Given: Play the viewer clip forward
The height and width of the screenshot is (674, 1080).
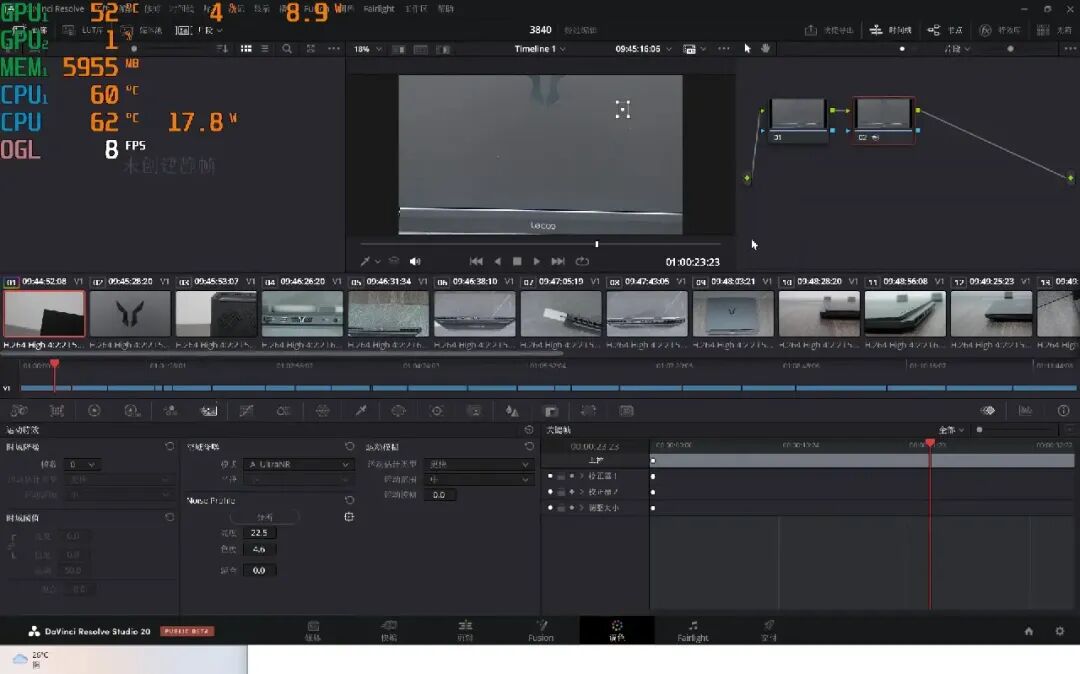Looking at the screenshot, I should (537, 262).
